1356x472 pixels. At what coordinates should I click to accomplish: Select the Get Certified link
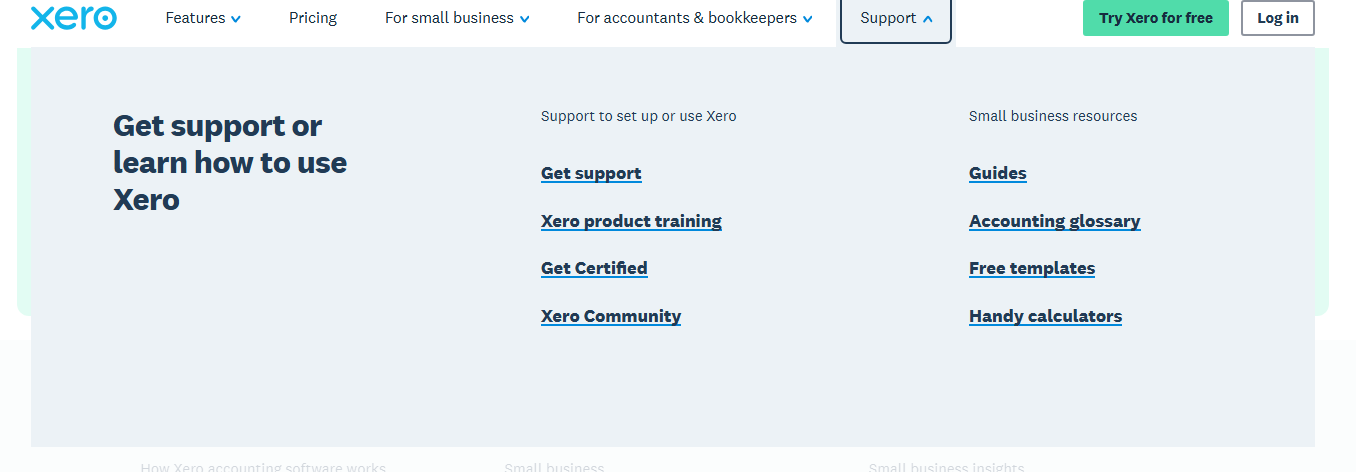[x=594, y=268]
